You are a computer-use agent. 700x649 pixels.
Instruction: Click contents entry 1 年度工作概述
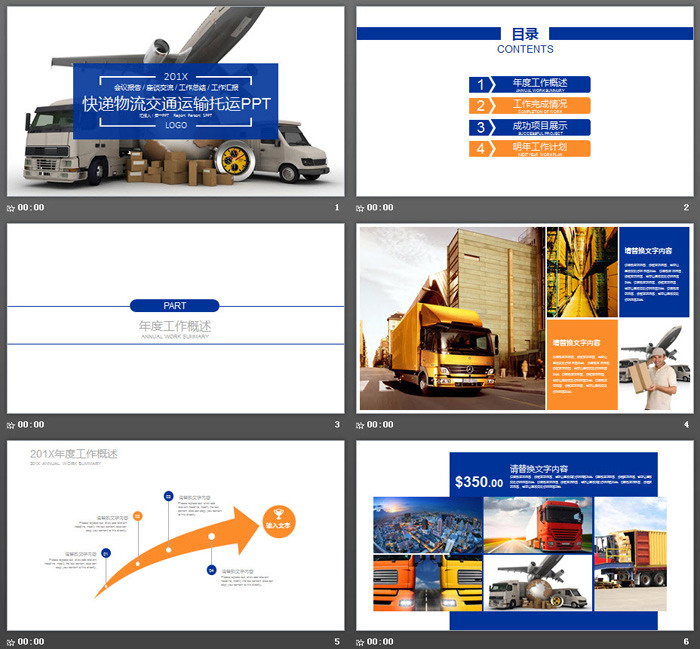tap(529, 84)
